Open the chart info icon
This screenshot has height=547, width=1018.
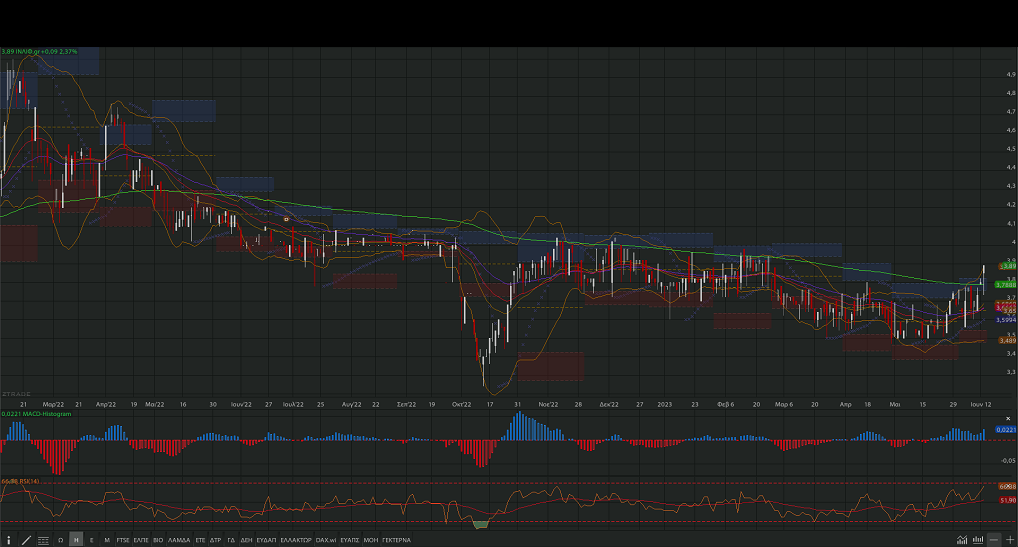[8, 540]
